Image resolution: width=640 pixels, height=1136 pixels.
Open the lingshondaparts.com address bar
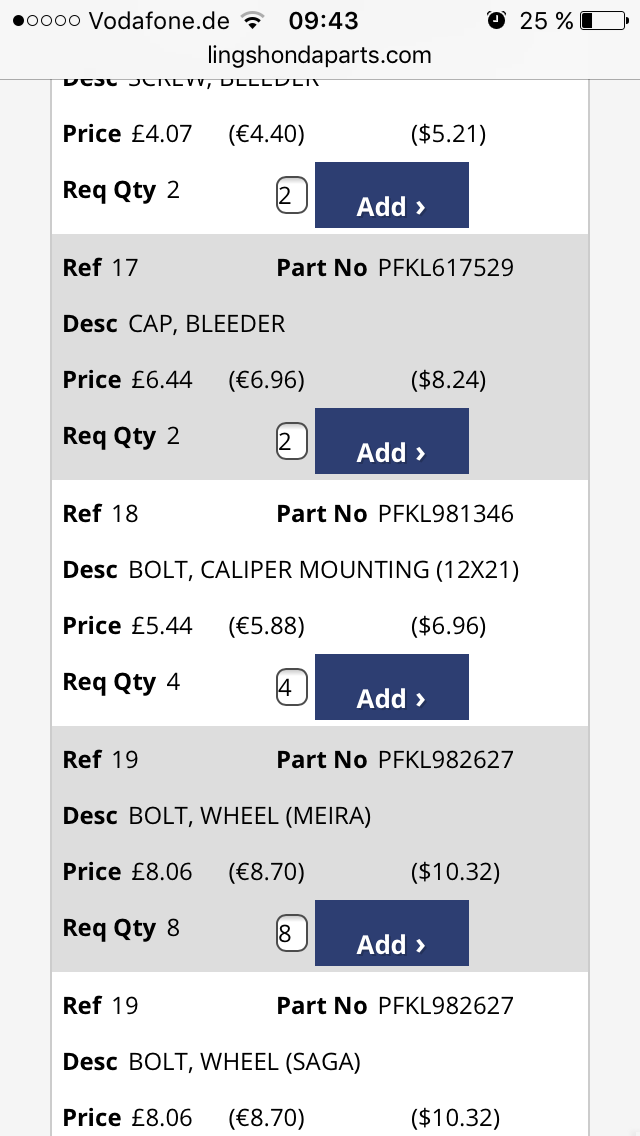(320, 54)
